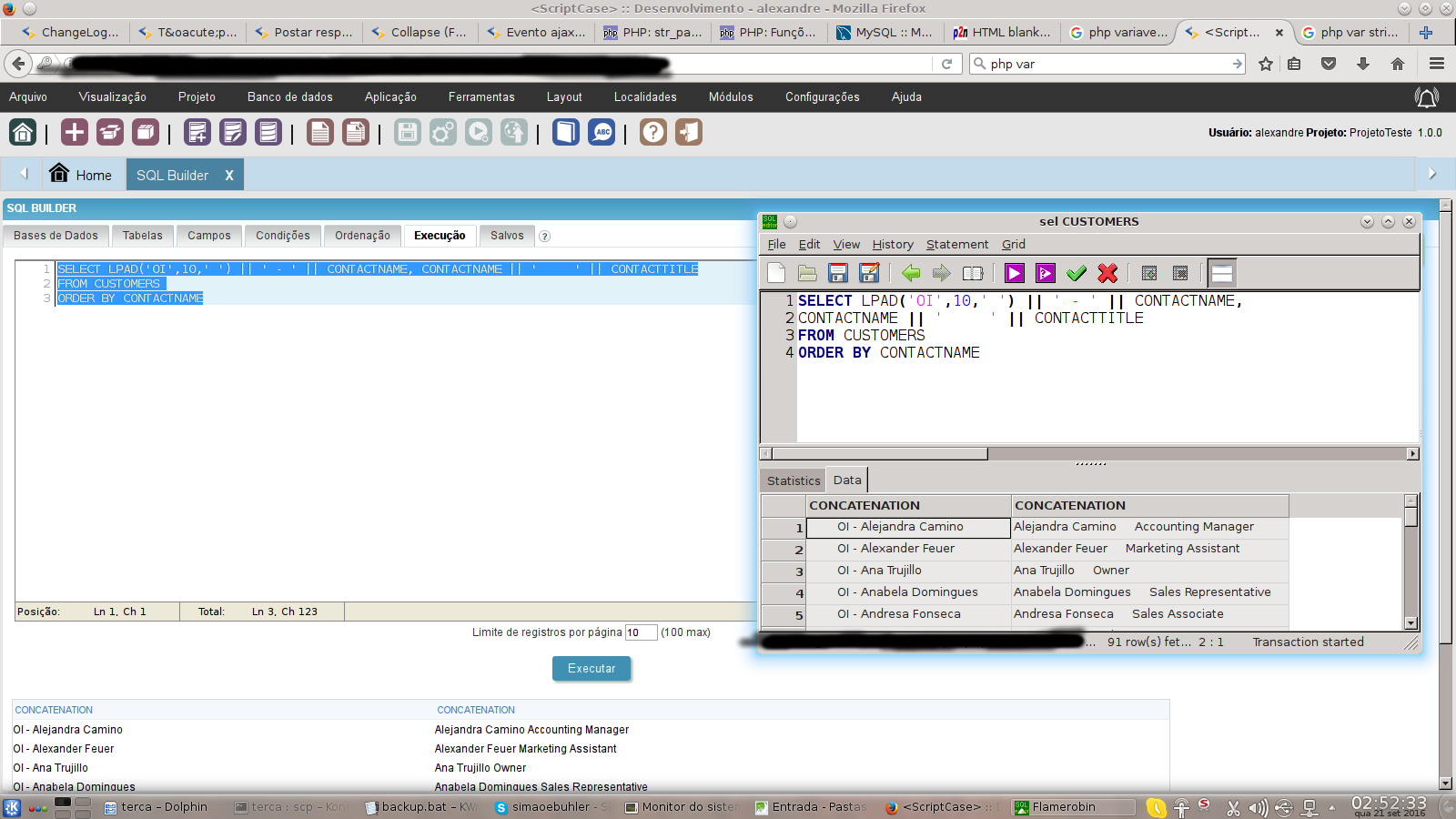Rollback transaction with red X icon
Image resolution: width=1456 pixels, height=819 pixels.
[x=1107, y=273]
